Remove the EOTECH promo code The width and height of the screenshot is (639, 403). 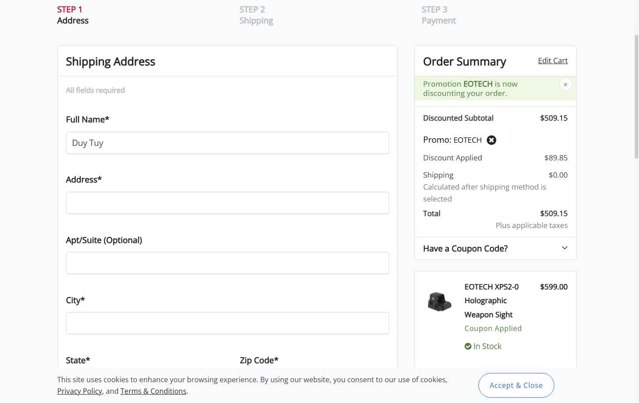tap(492, 140)
